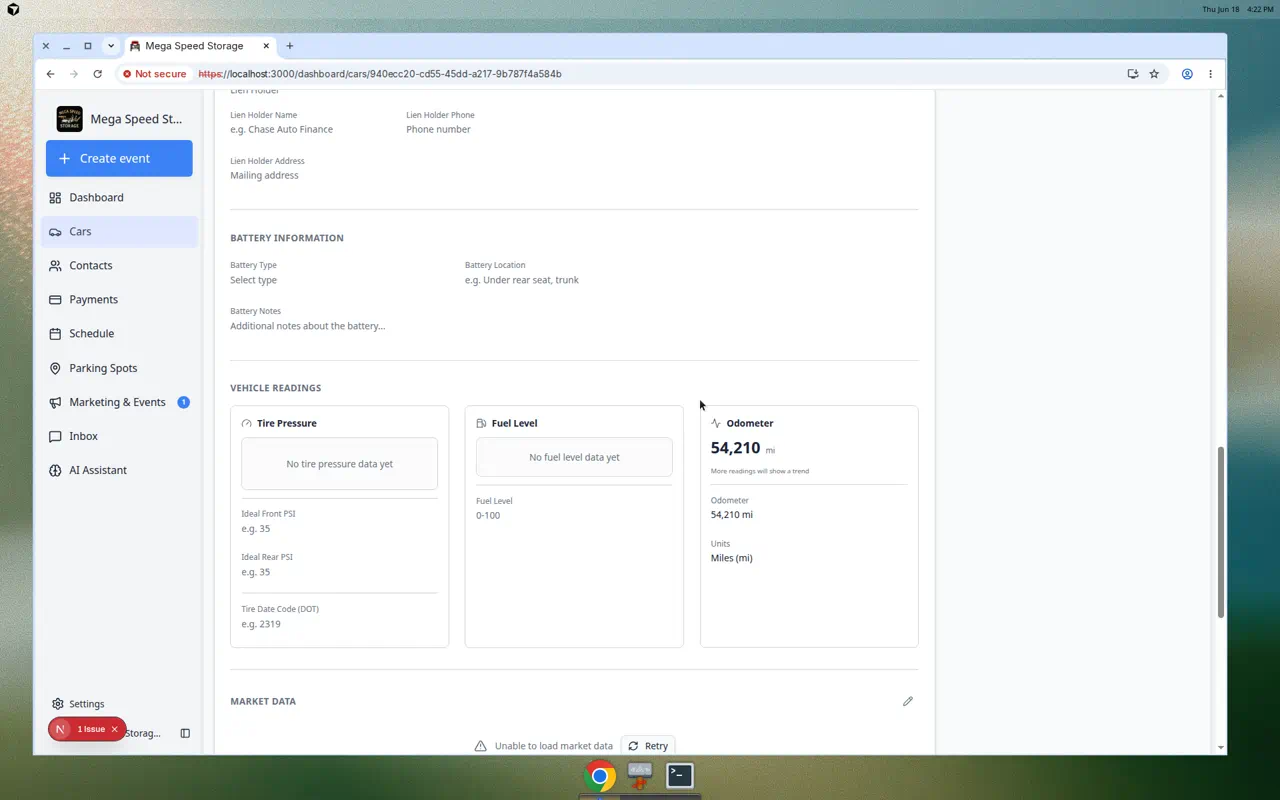Dismiss the 1 Issue badge
This screenshot has width=1280, height=800.
pos(114,729)
